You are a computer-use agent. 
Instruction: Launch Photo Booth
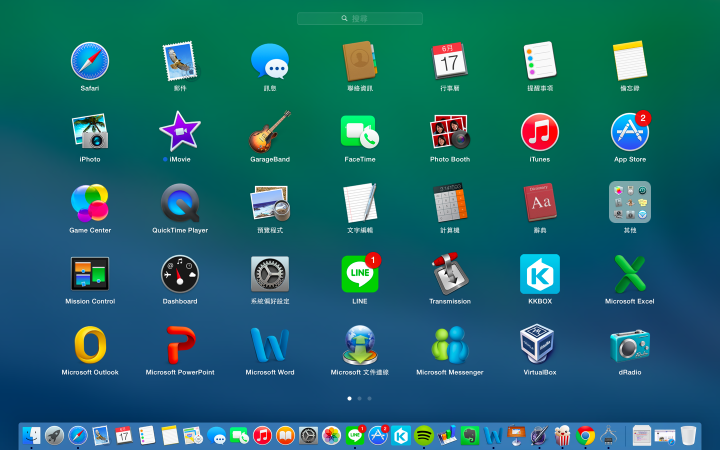tap(450, 132)
